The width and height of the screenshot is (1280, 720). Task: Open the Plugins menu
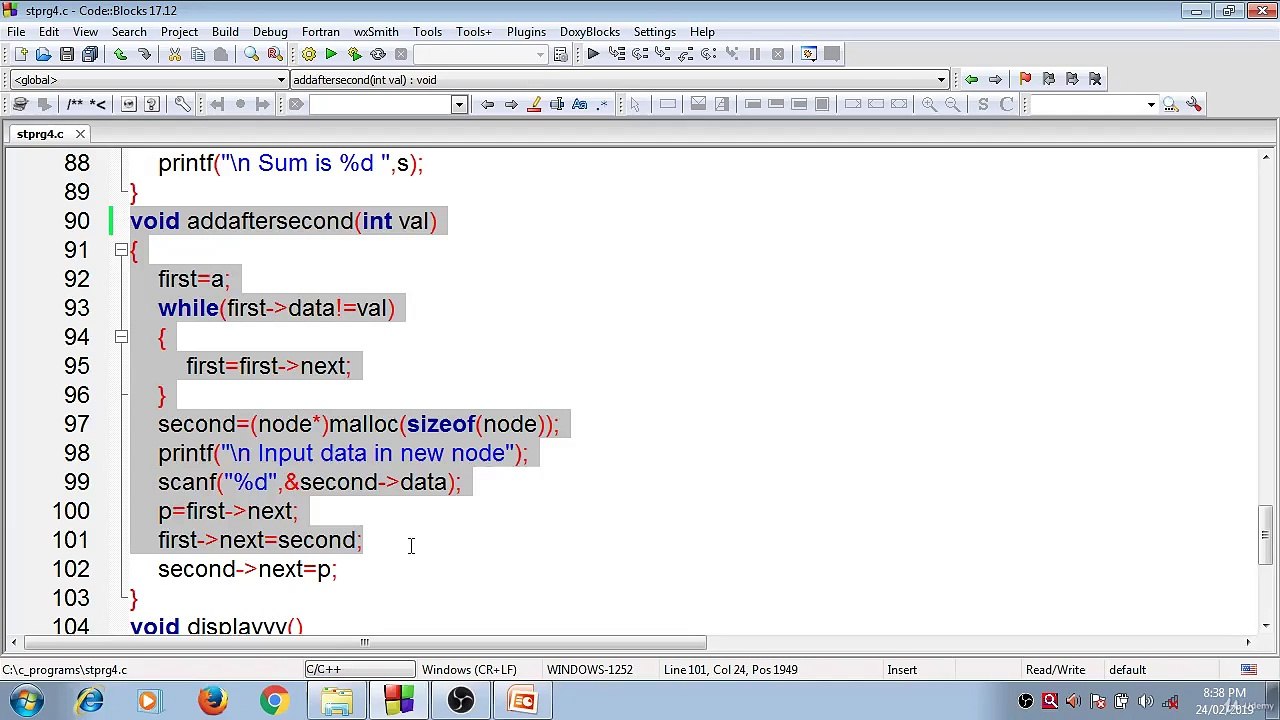pyautogui.click(x=526, y=32)
